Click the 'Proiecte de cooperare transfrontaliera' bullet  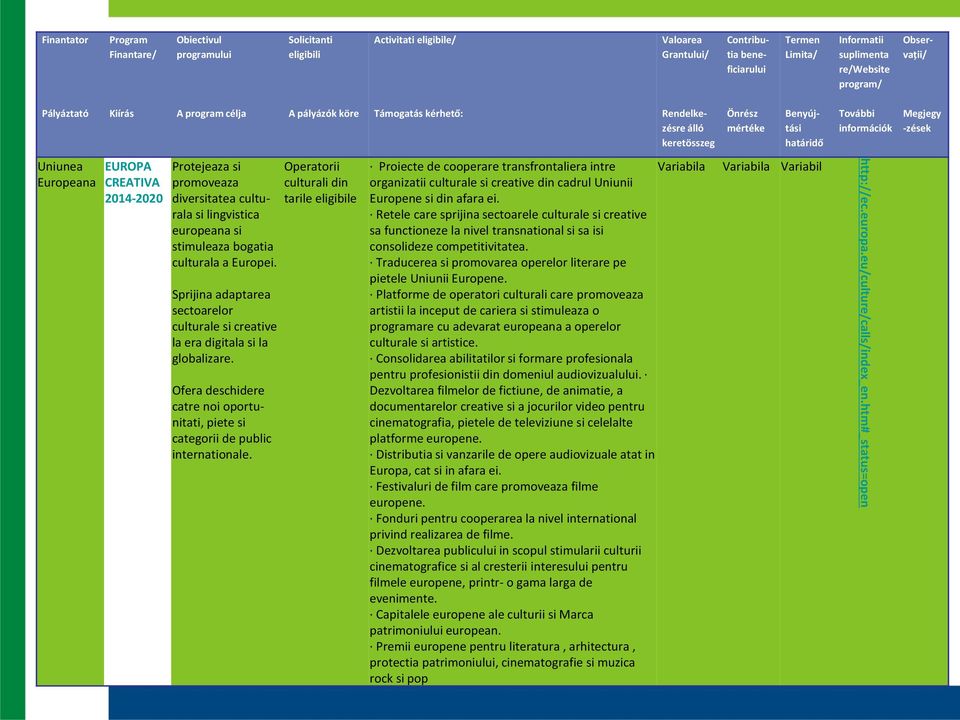click(501, 182)
